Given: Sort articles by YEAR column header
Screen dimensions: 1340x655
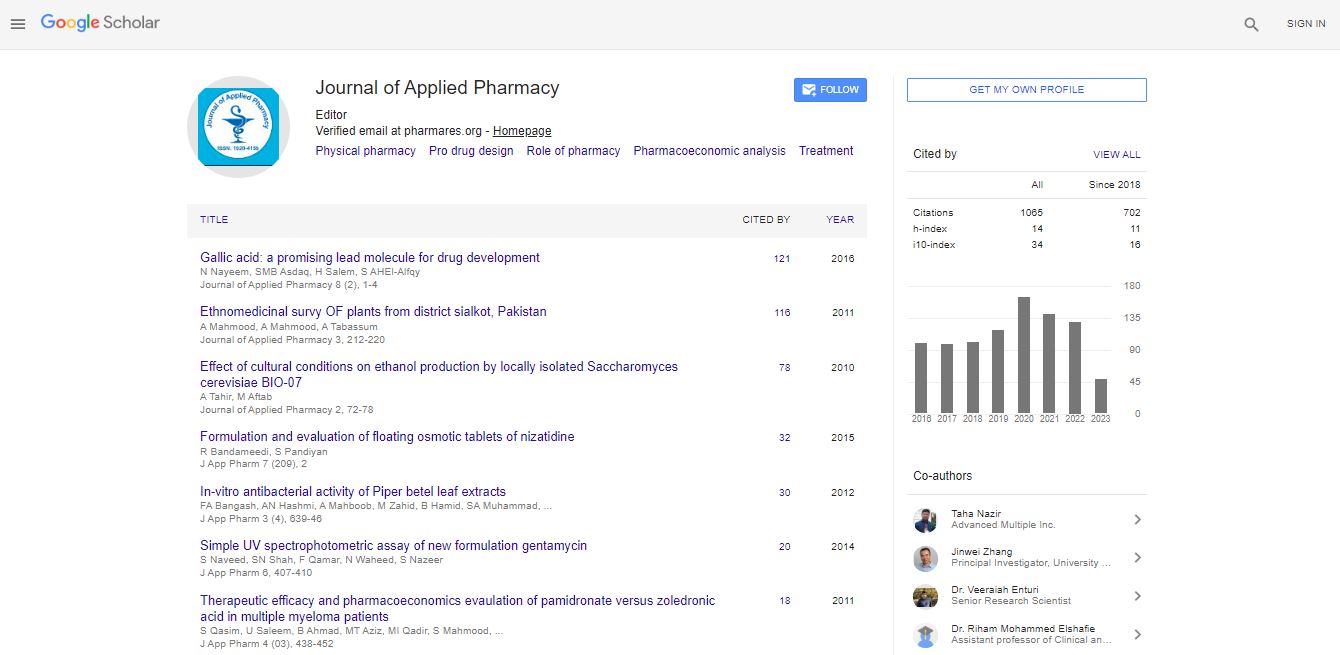Looking at the screenshot, I should coord(840,220).
